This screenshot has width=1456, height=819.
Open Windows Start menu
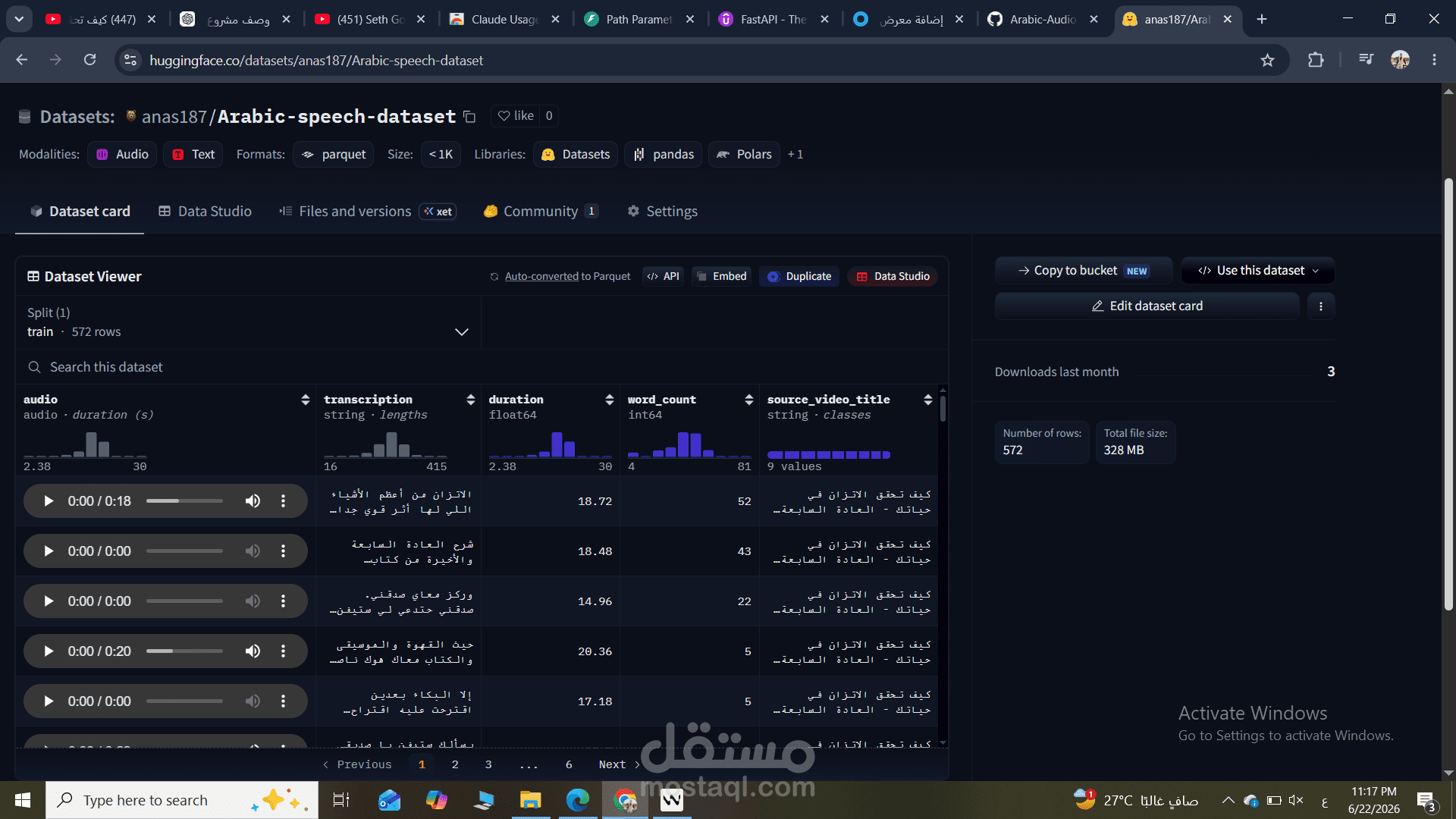tap(22, 800)
